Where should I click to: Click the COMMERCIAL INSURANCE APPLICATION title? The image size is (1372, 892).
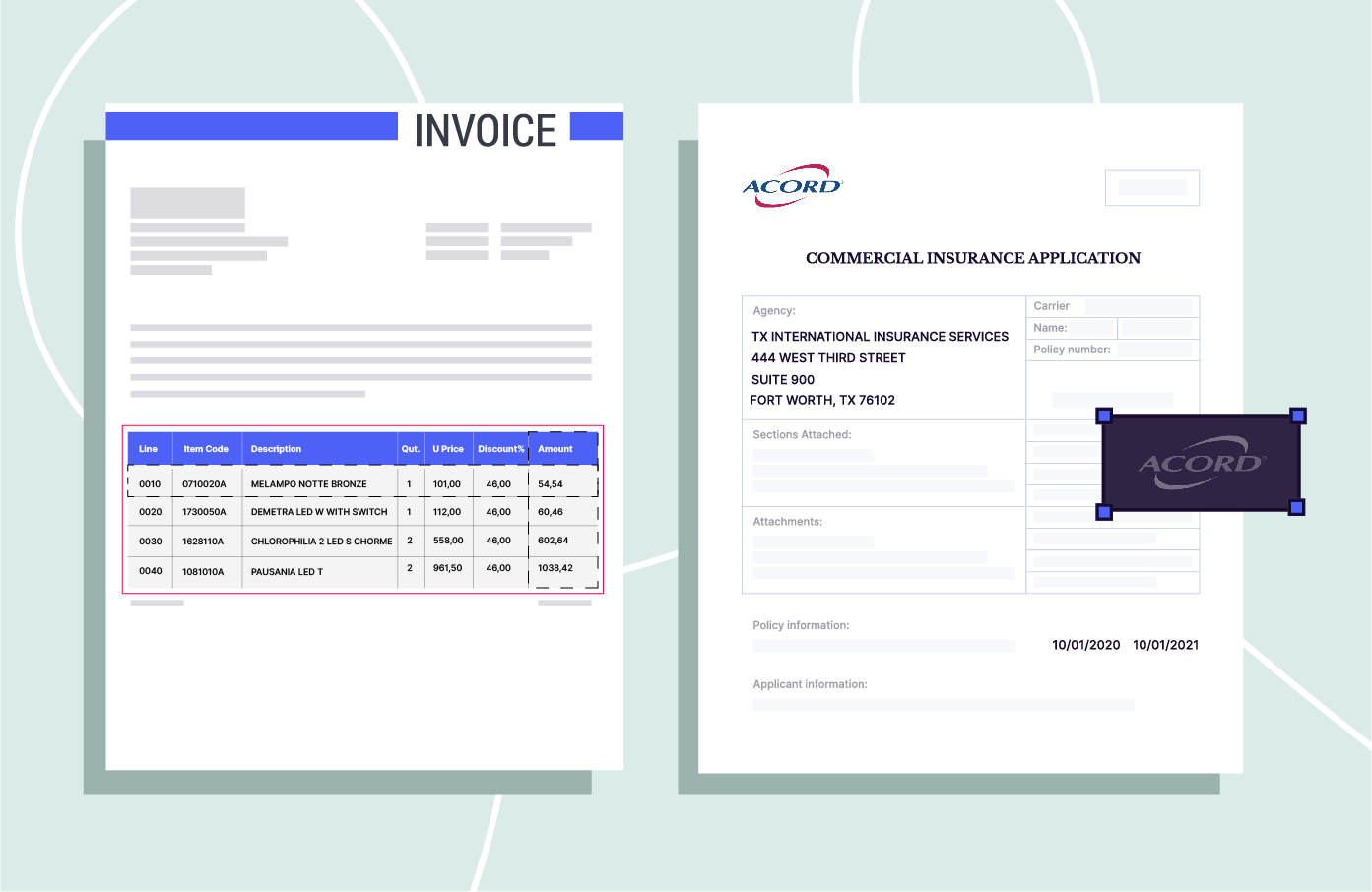(972, 258)
